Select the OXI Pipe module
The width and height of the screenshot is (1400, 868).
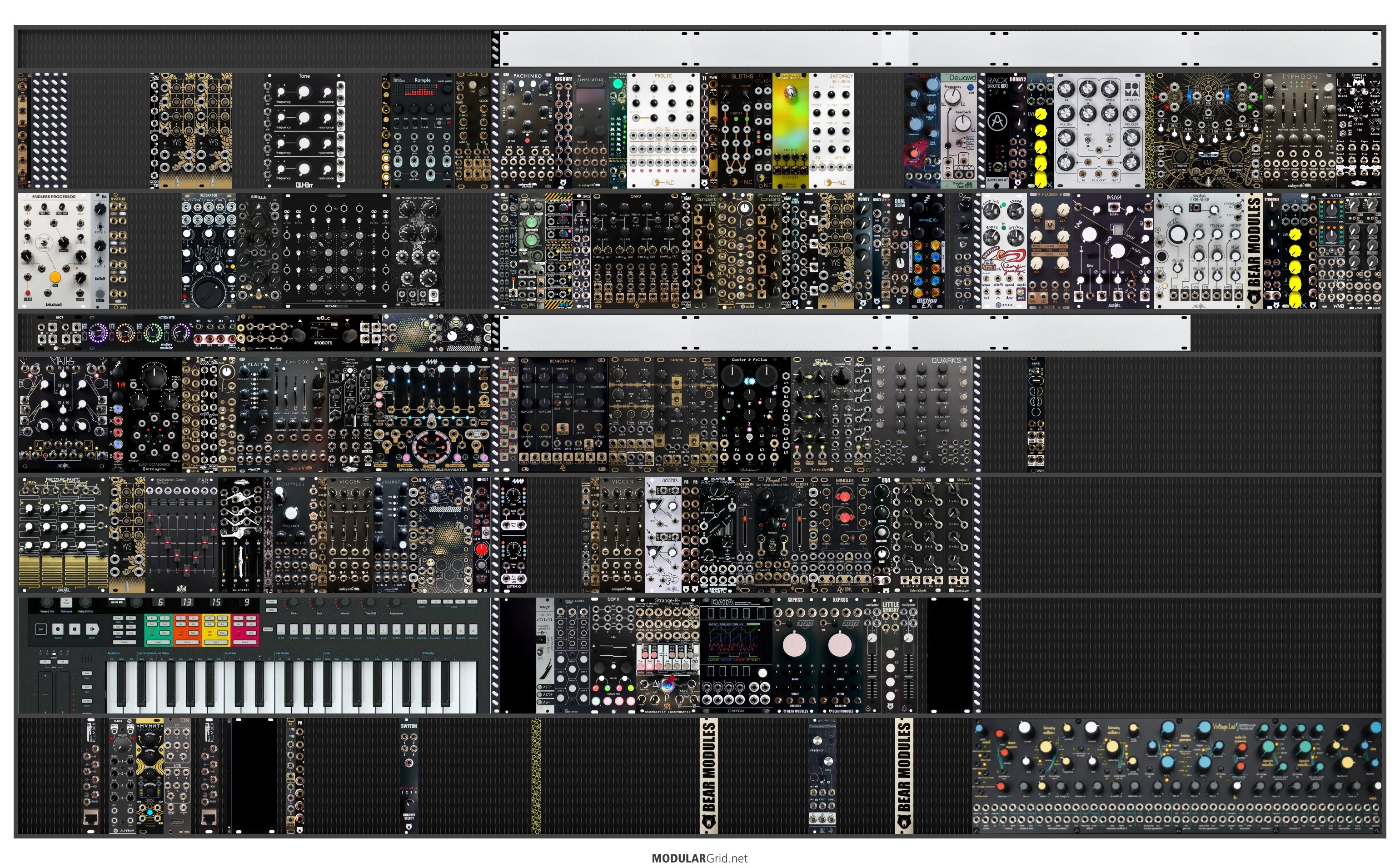point(177,776)
